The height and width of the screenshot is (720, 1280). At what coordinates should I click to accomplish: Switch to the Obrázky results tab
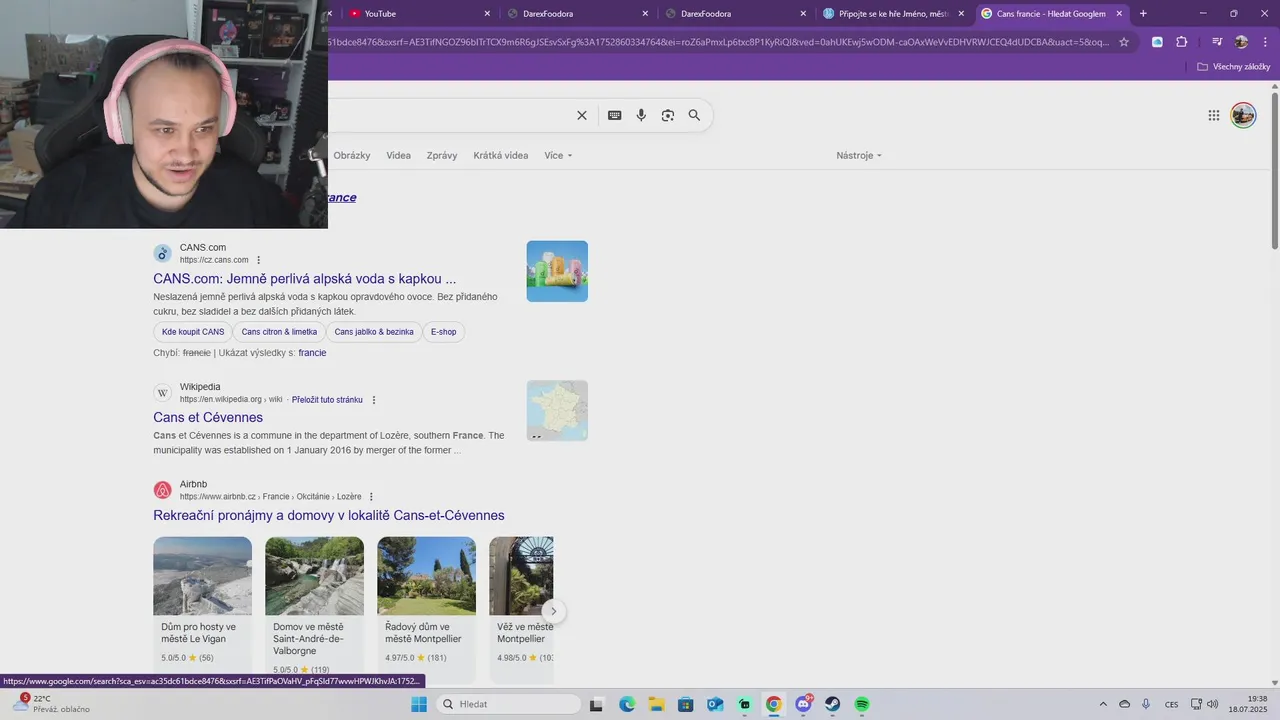tap(352, 155)
